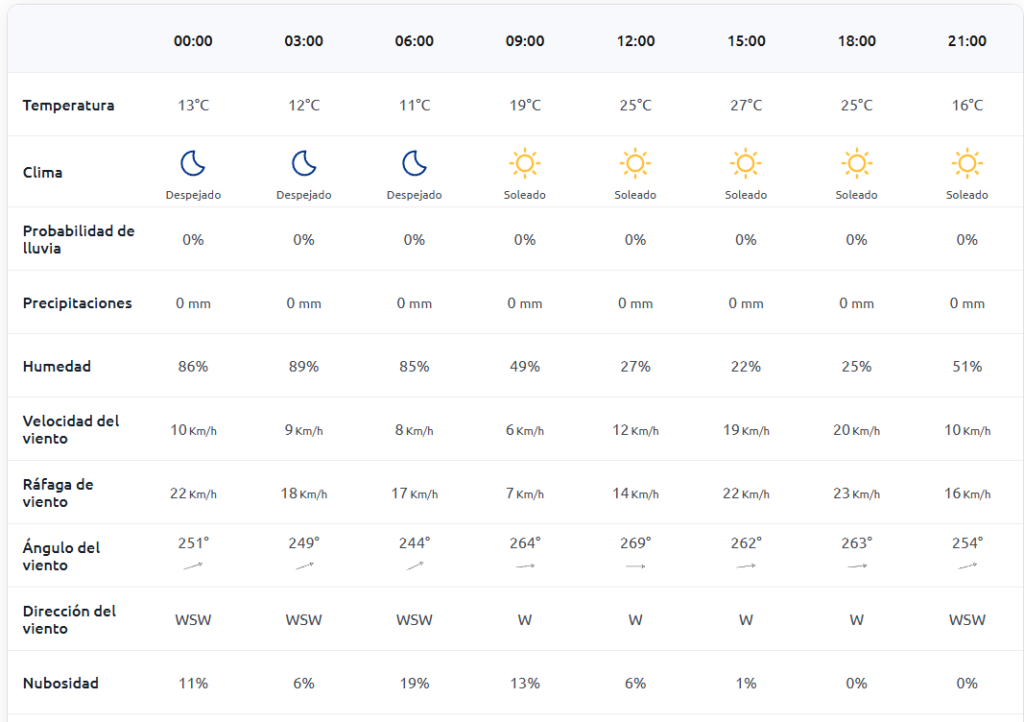Click the 27°C temperature value

[x=746, y=105]
